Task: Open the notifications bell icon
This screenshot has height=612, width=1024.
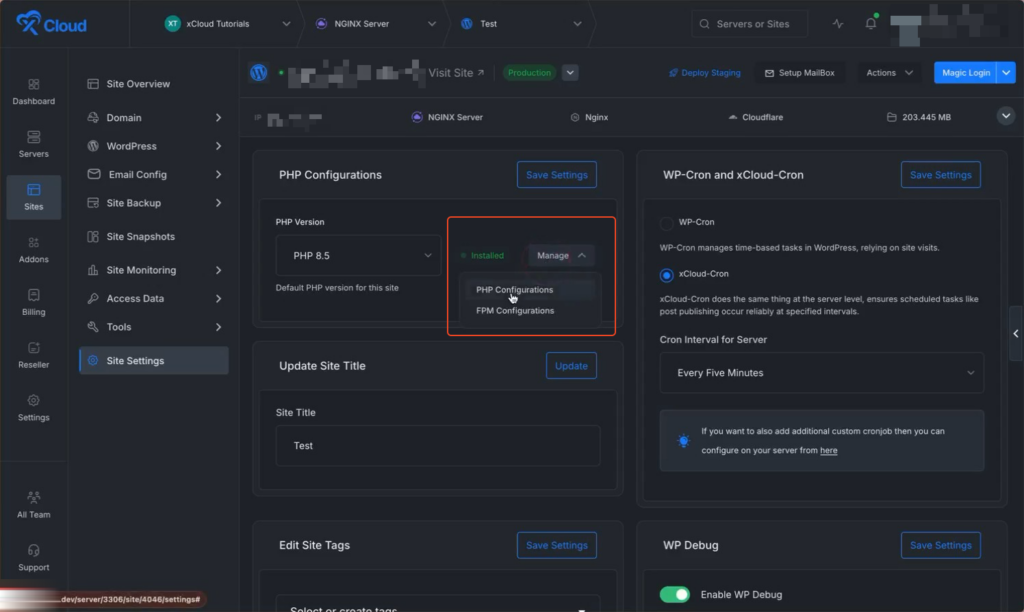Action: (x=870, y=24)
